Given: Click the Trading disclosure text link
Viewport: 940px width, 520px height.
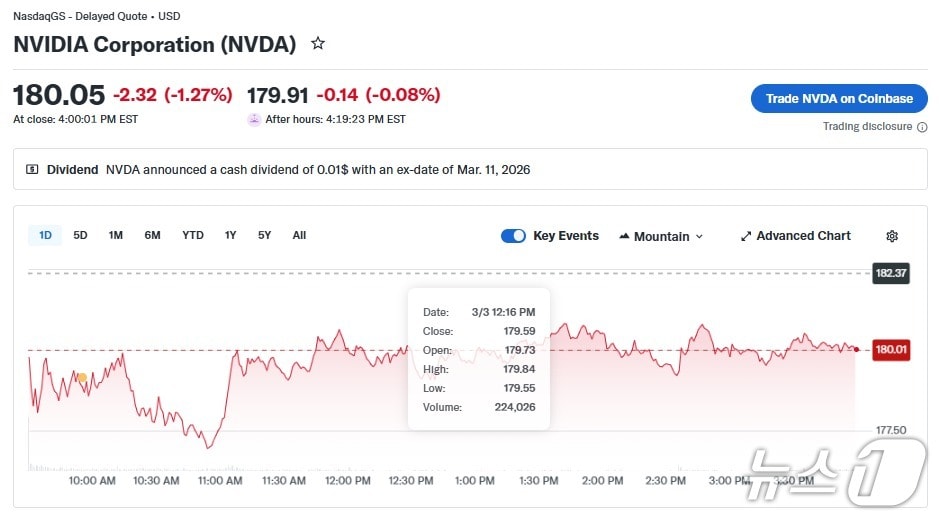Looking at the screenshot, I should [x=867, y=127].
